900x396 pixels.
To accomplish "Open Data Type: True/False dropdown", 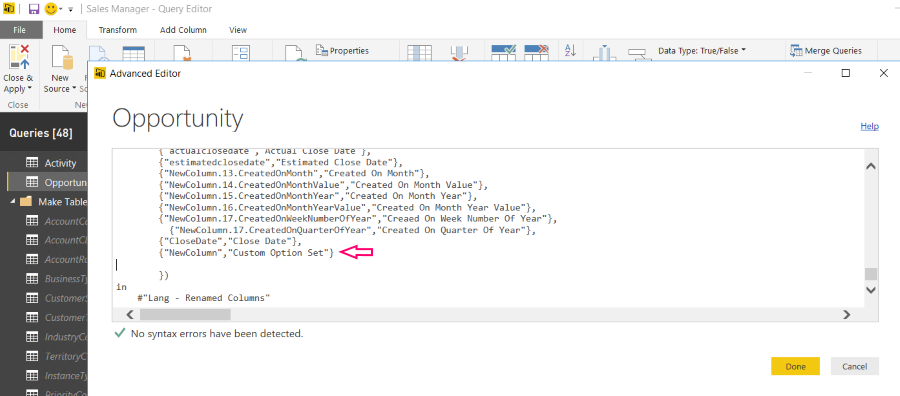I will (702, 51).
